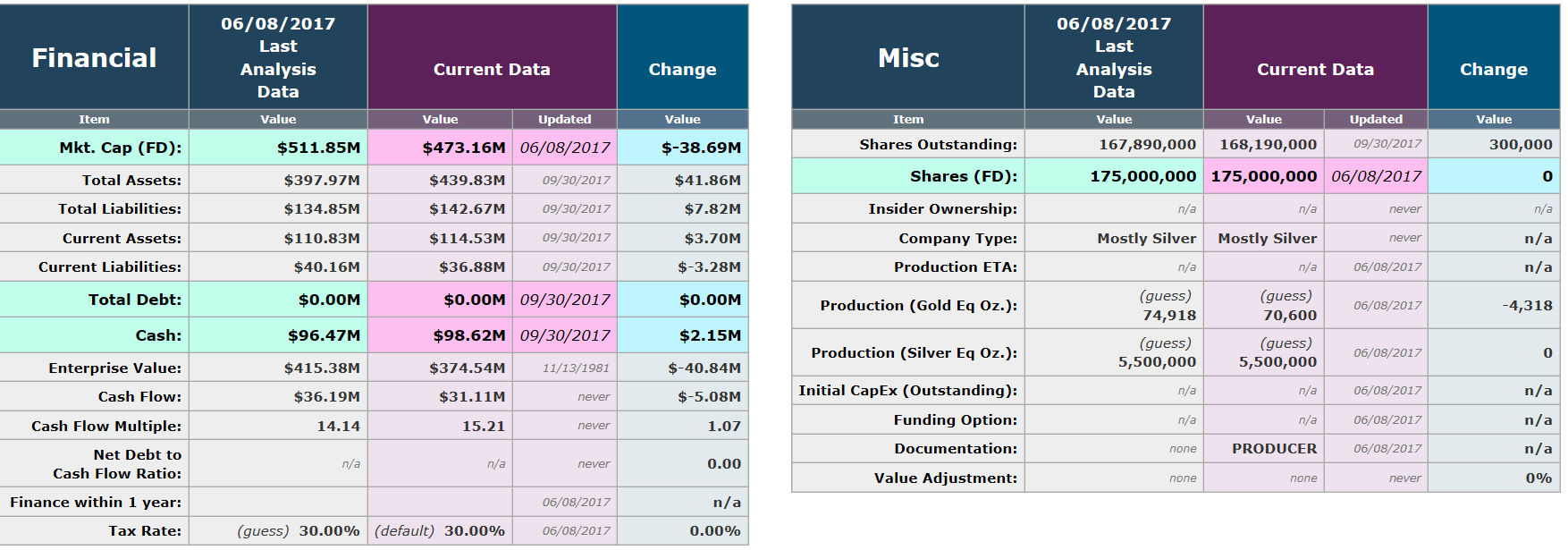Click the Total Debt row label
Screen dimensions: 1568x550
134,300
